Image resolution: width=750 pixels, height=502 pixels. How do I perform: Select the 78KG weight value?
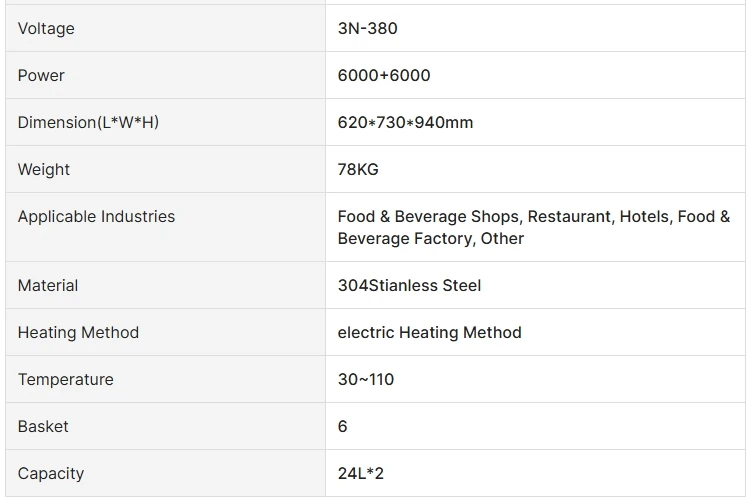coord(358,169)
